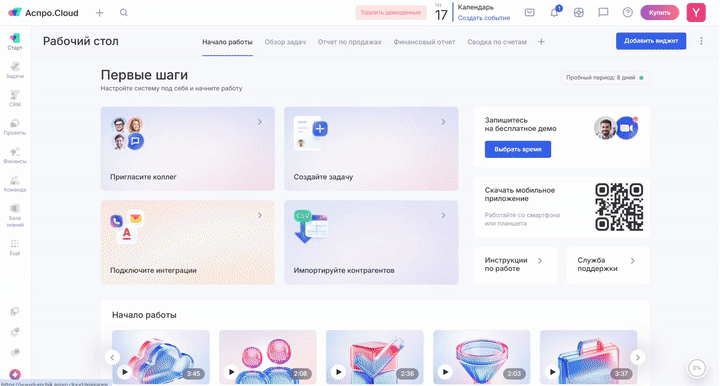
Task: Open the Календарь header link
Action: 476,7
